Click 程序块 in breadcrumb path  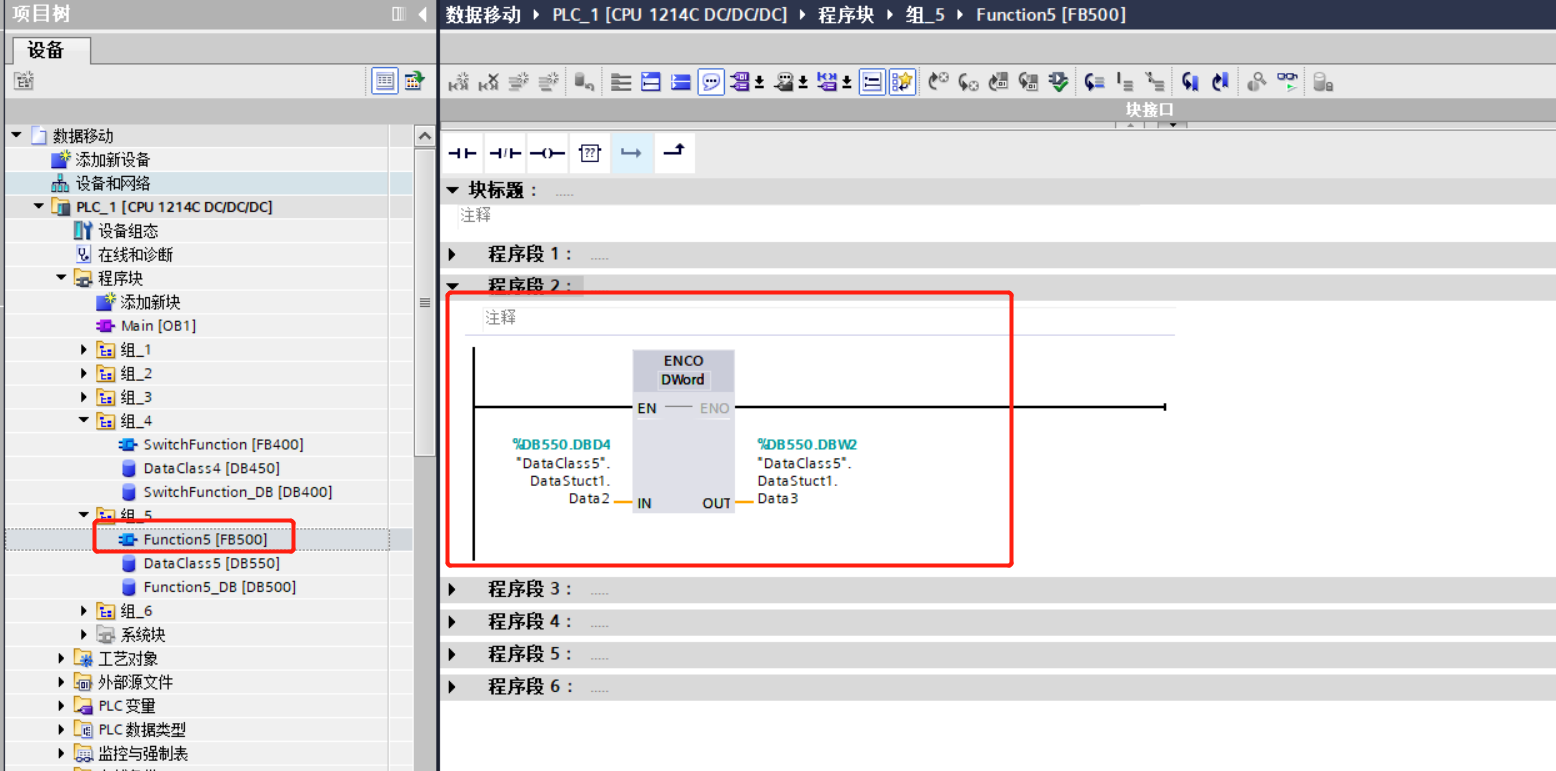click(846, 14)
